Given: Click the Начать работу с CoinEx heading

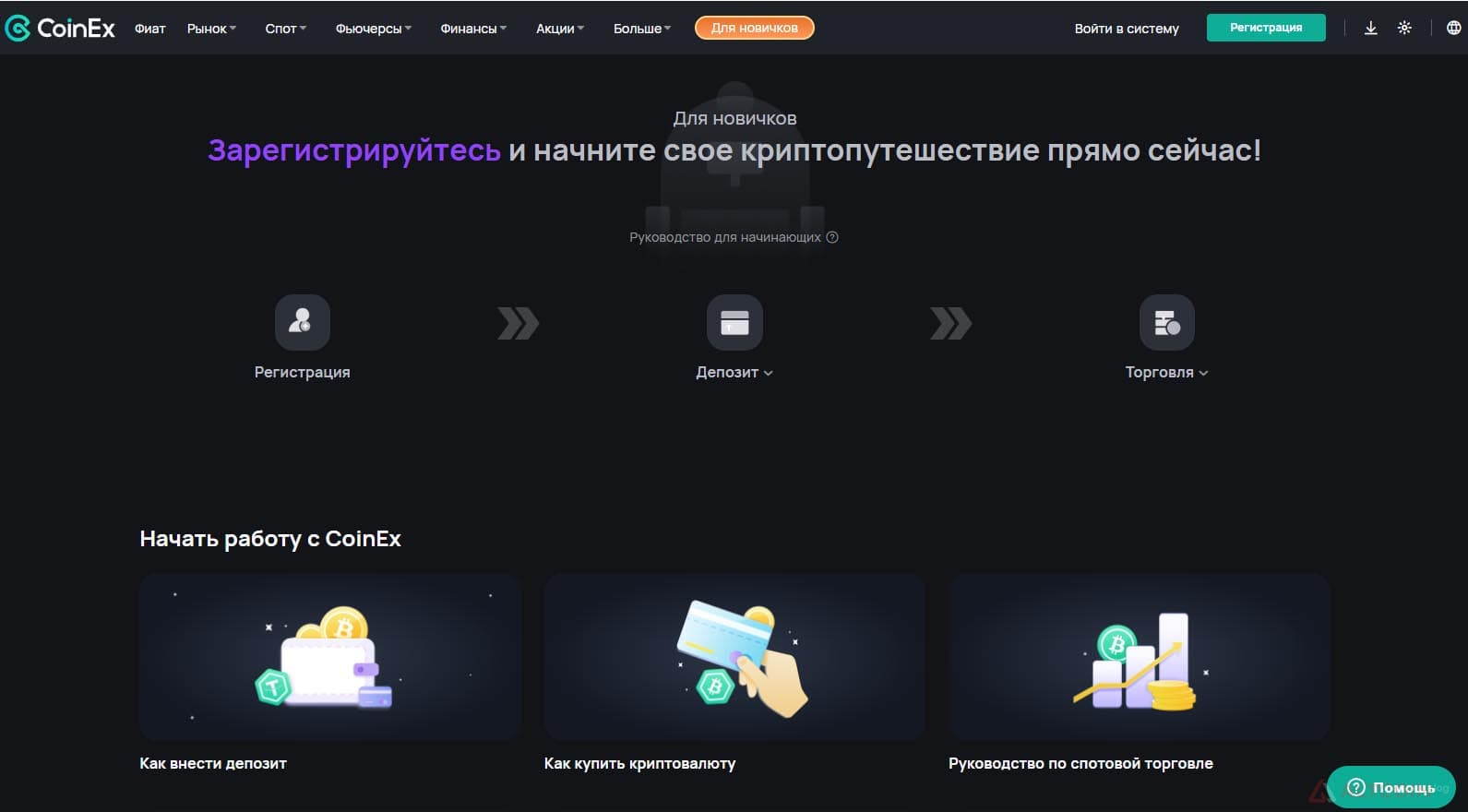Looking at the screenshot, I should [x=270, y=539].
